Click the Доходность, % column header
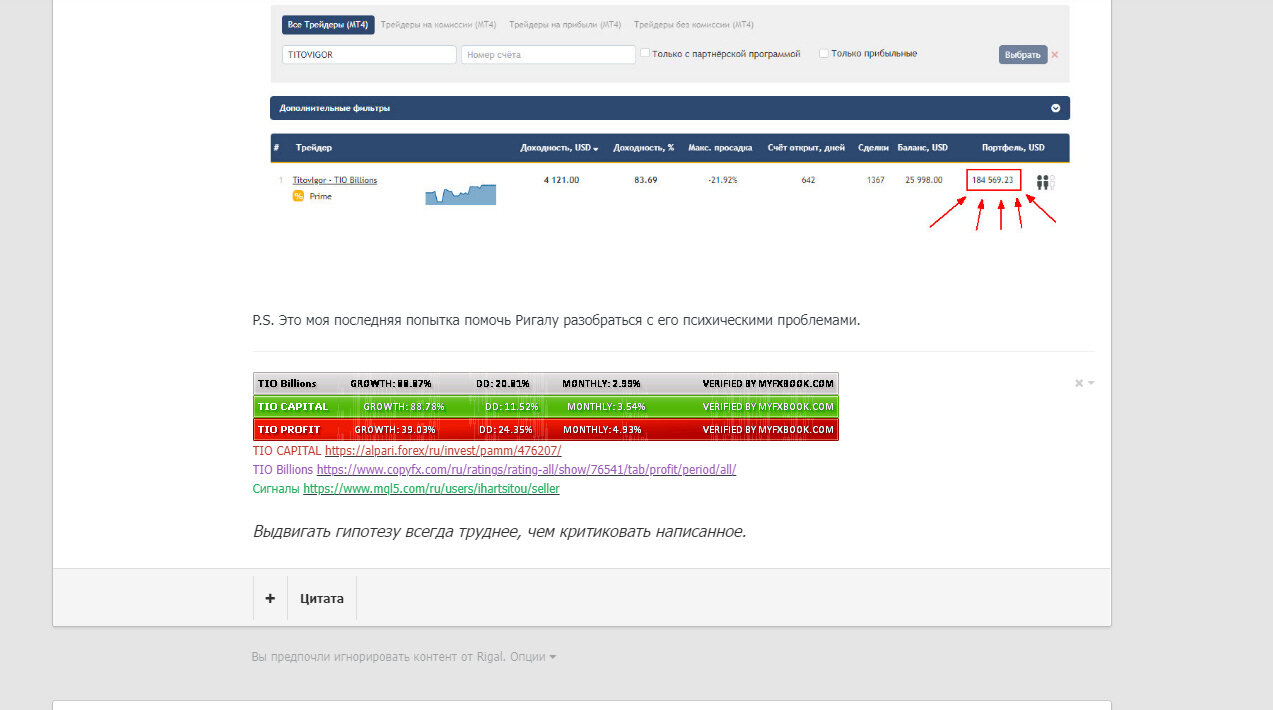Viewport: 1273px width, 710px height. (643, 148)
